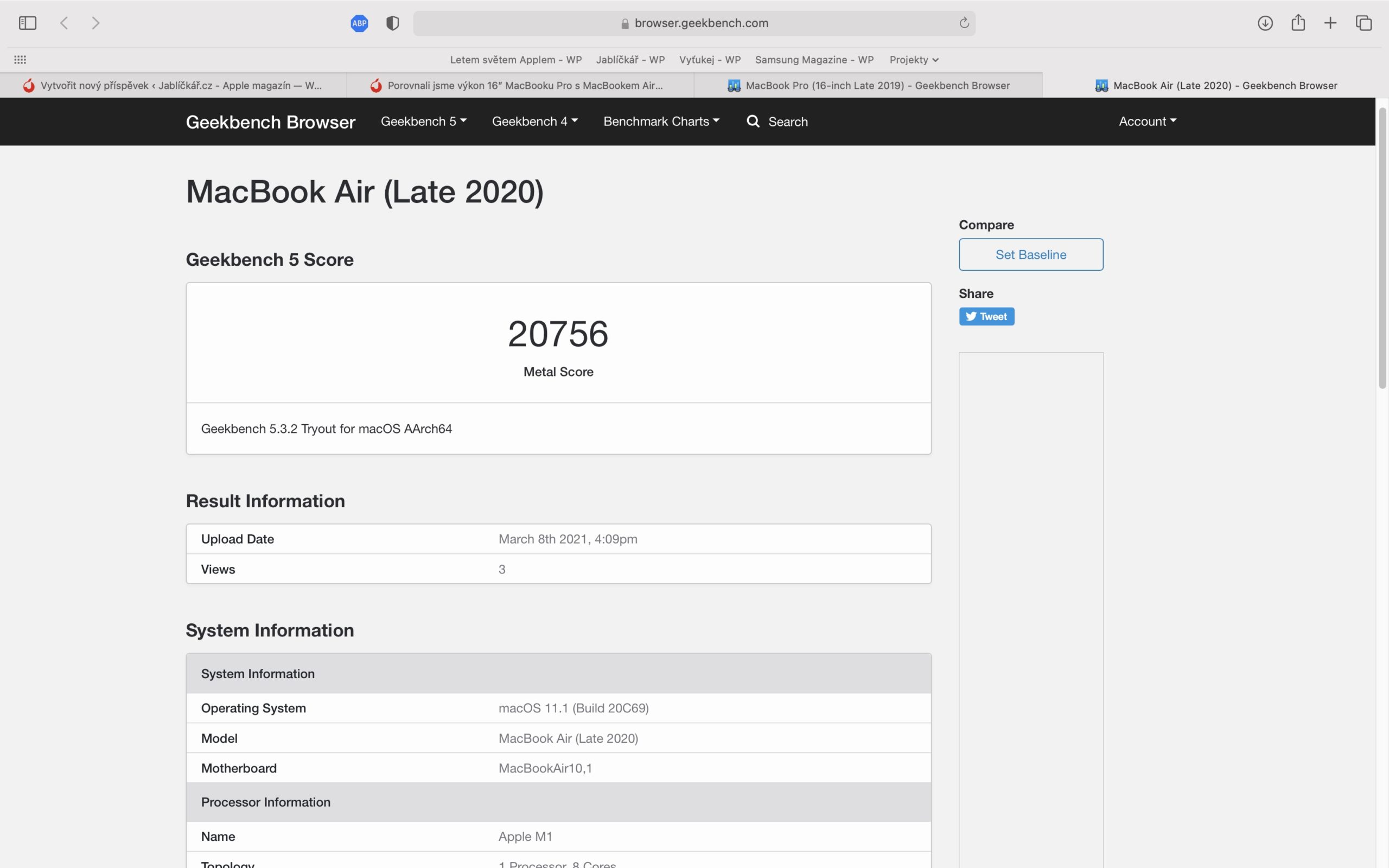This screenshot has height=868, width=1389.
Task: Click the Set Baseline button
Action: tap(1031, 254)
